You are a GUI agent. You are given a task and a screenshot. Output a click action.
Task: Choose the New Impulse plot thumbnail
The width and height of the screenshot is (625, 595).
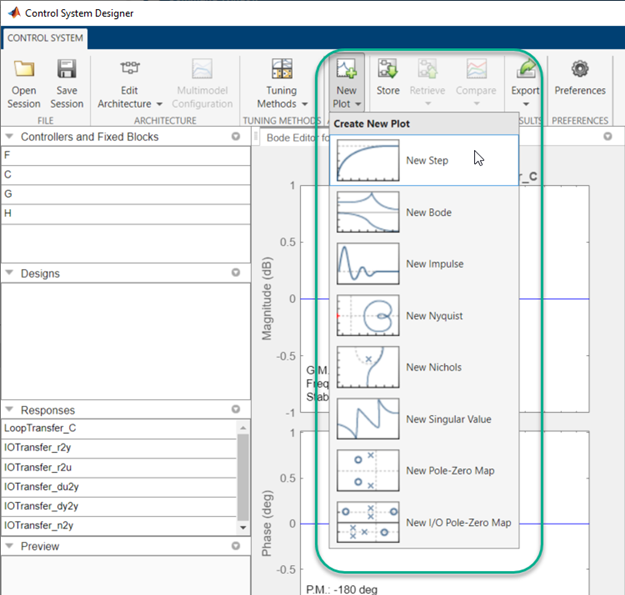pyautogui.click(x=367, y=264)
